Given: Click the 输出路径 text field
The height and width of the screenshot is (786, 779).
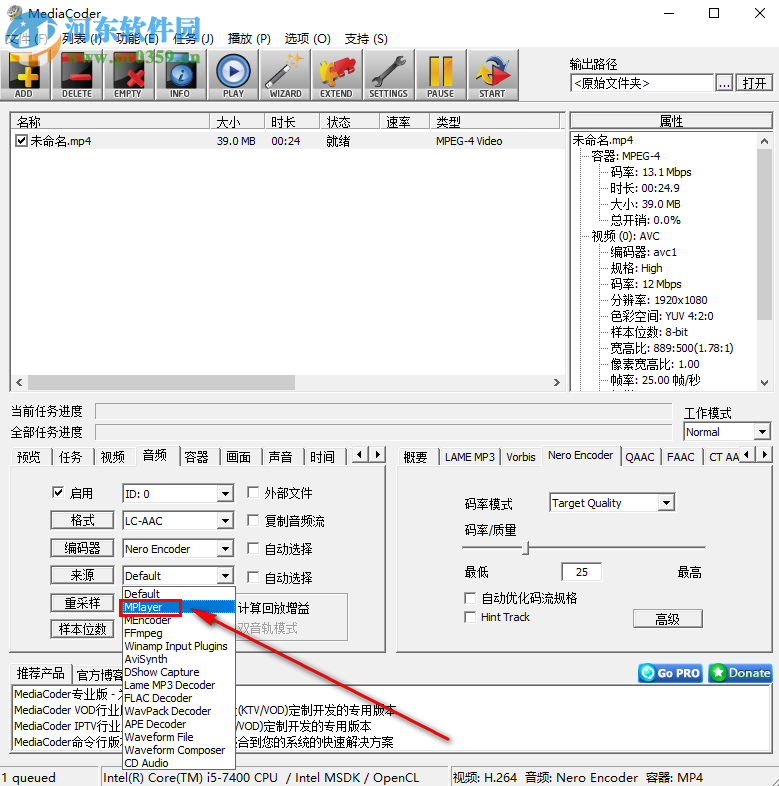Looking at the screenshot, I should pyautogui.click(x=642, y=83).
